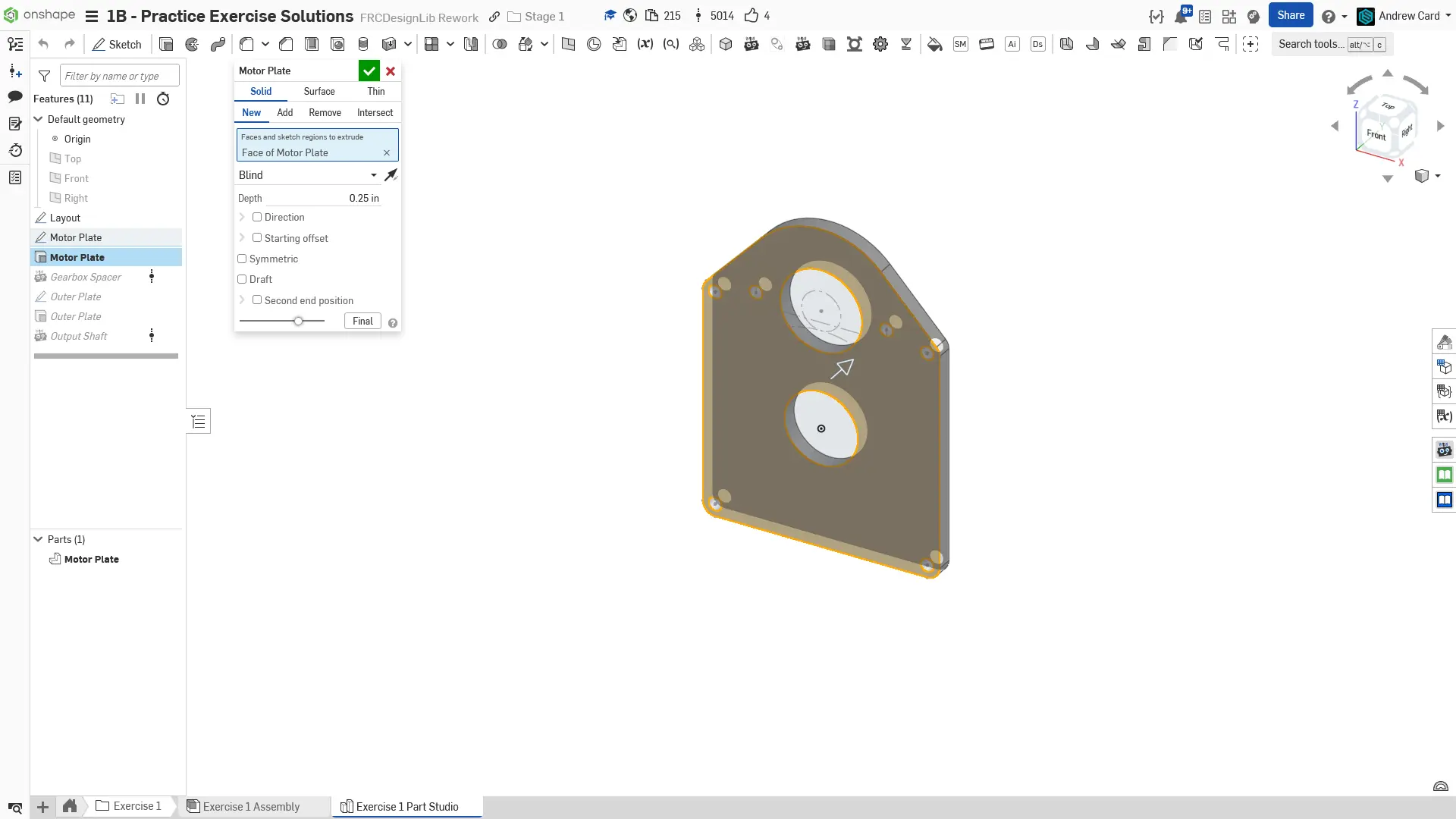Switch to the Surface tab

[x=318, y=91]
